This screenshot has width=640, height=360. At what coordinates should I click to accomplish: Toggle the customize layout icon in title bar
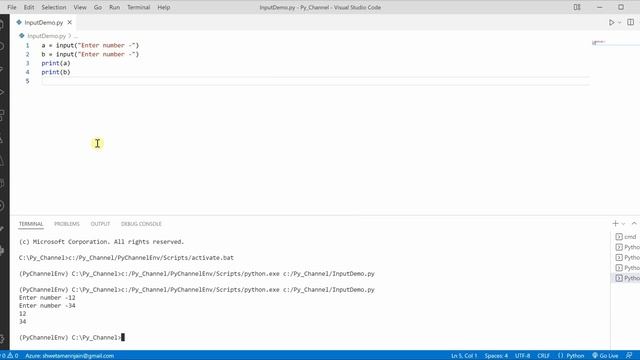577,7
